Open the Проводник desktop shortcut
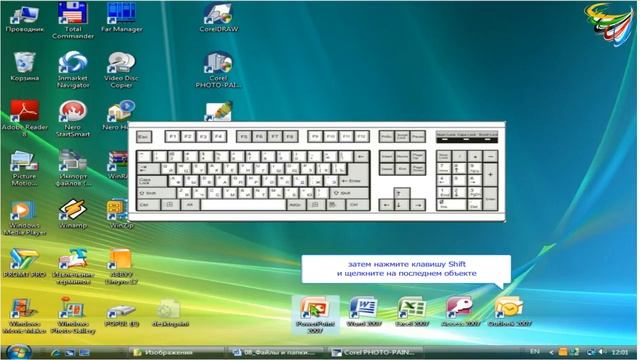This screenshot has width=640, height=360. [x=24, y=18]
